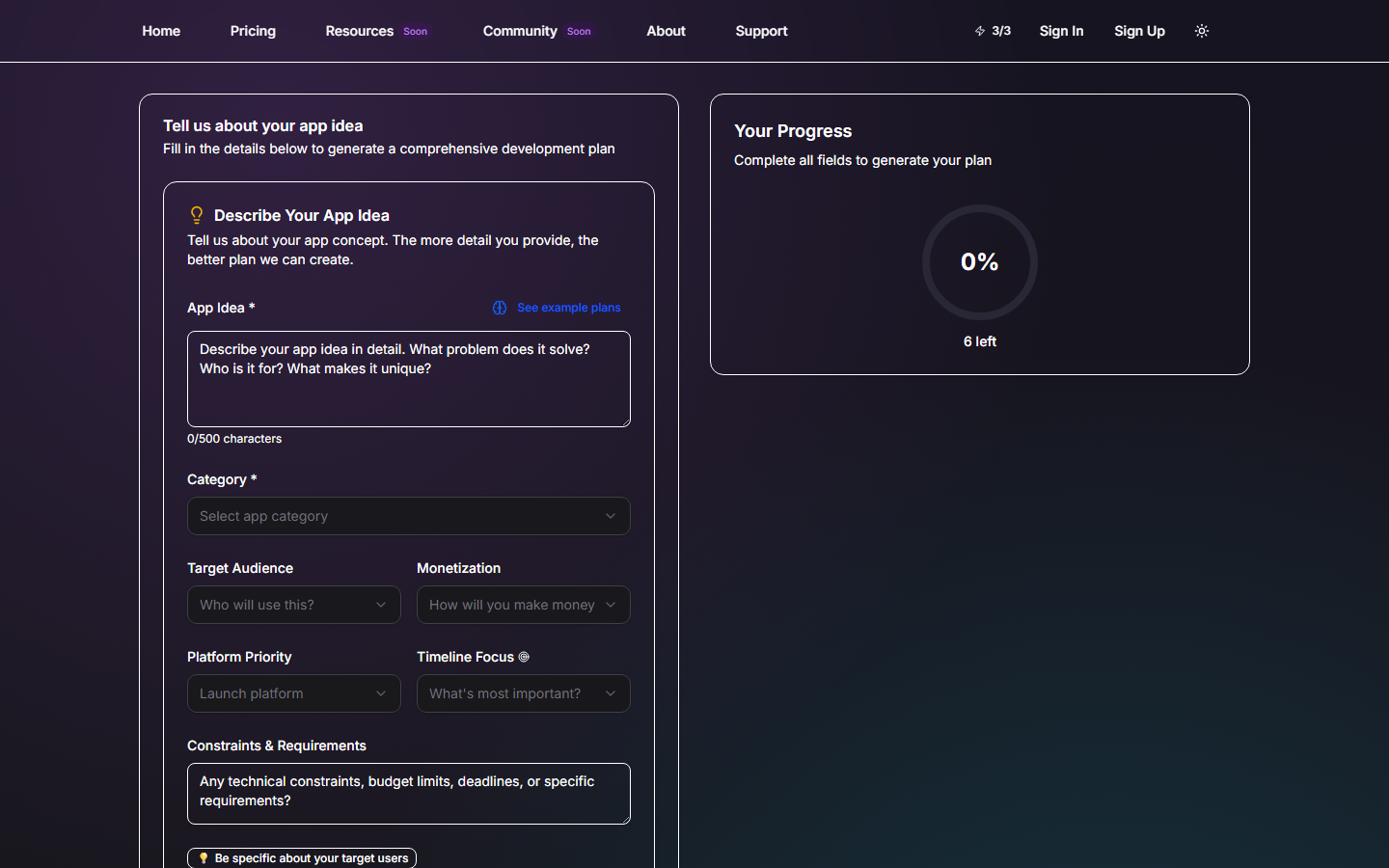
Task: Open See example plans
Action: 568,308
